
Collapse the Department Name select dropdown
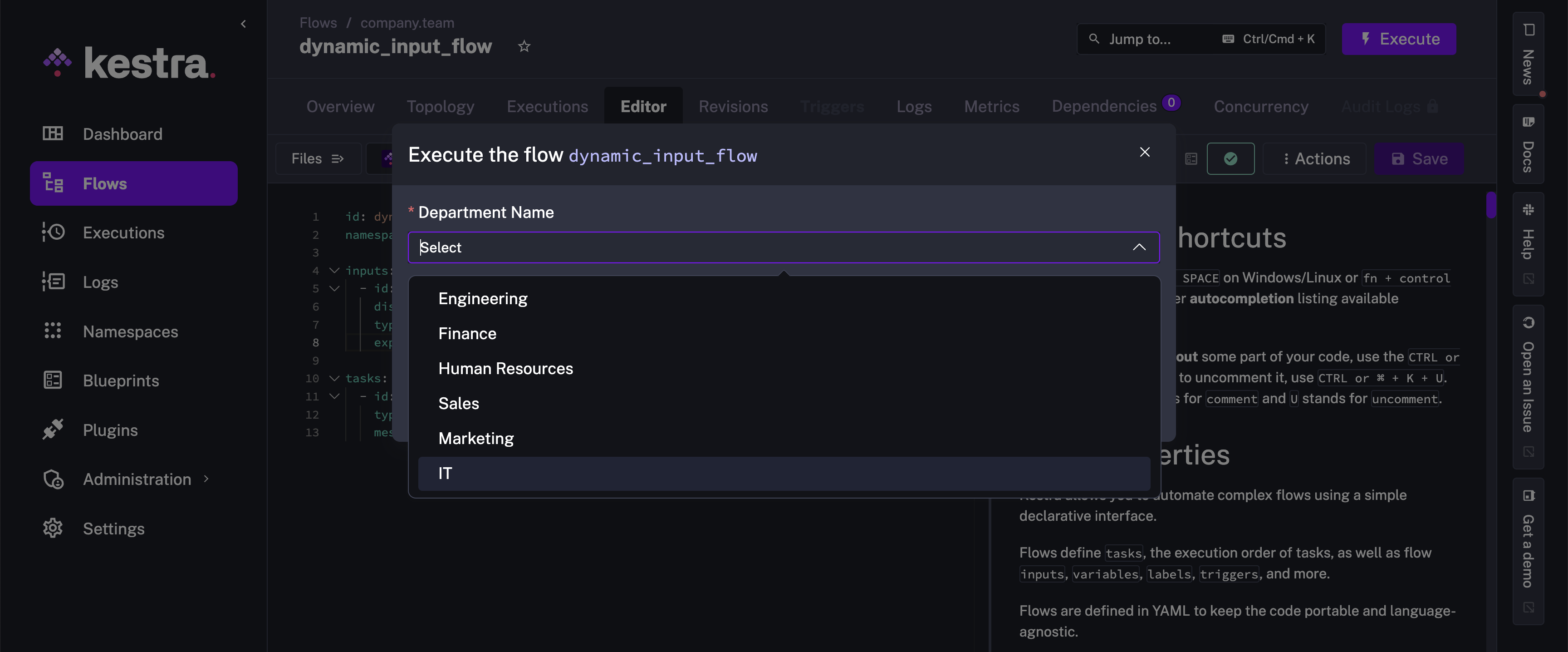point(1138,247)
